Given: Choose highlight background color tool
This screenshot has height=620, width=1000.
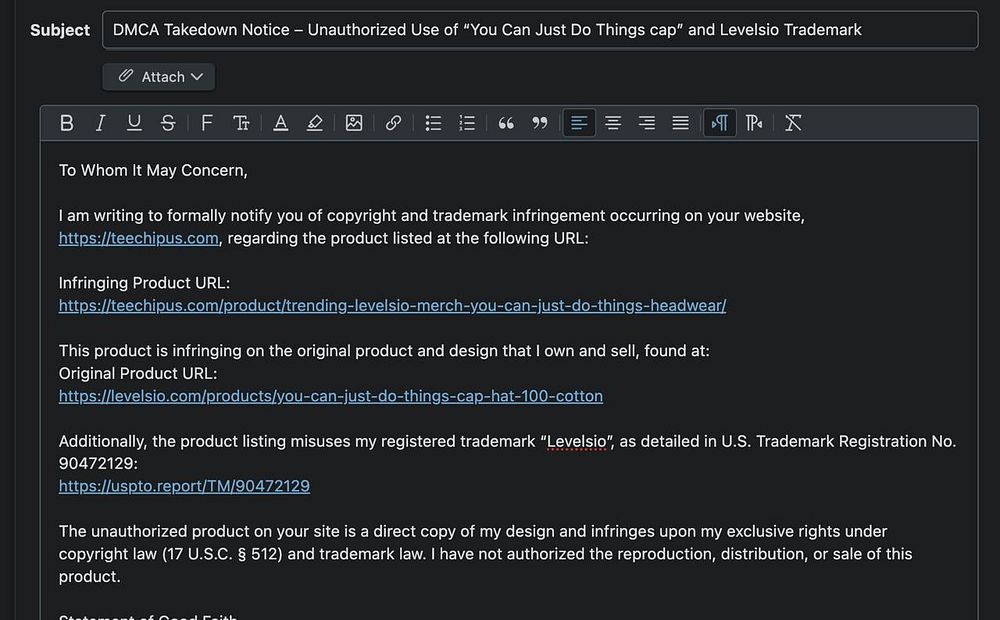Looking at the screenshot, I should [314, 123].
